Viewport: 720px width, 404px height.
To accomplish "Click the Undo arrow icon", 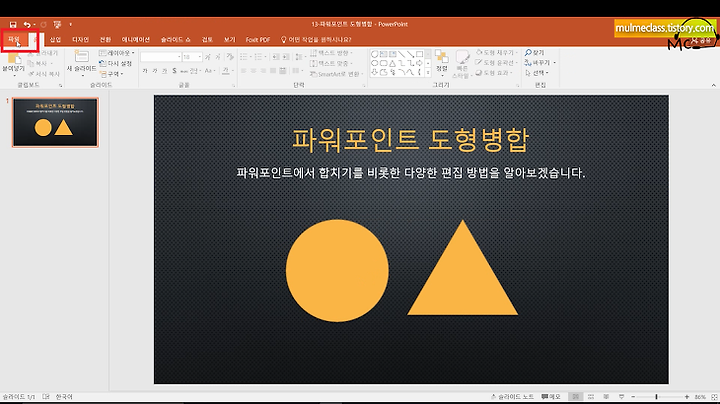I will (27, 24).
